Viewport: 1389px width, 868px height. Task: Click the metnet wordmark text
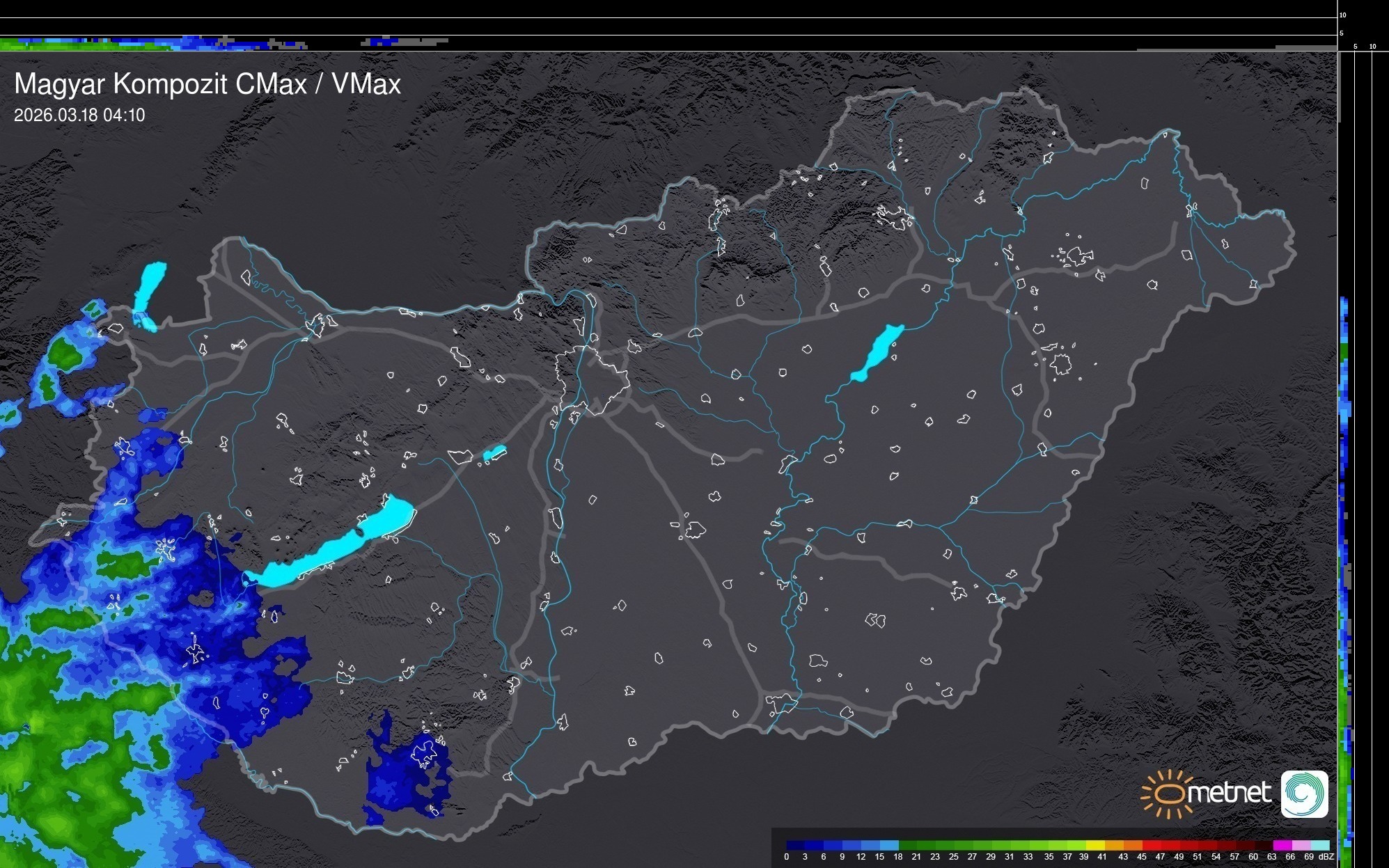[x=1230, y=794]
